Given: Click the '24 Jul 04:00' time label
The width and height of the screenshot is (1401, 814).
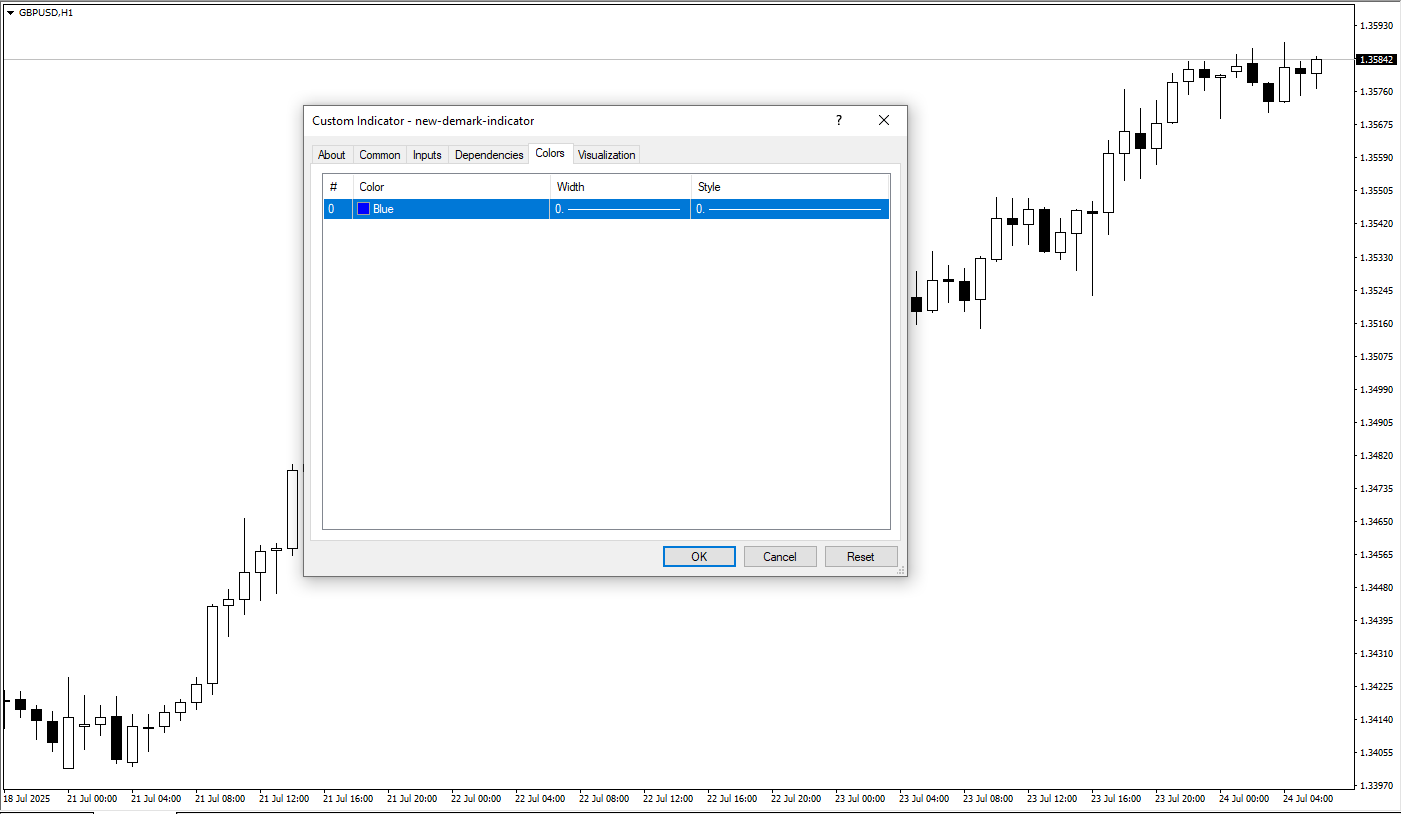Looking at the screenshot, I should 1308,799.
